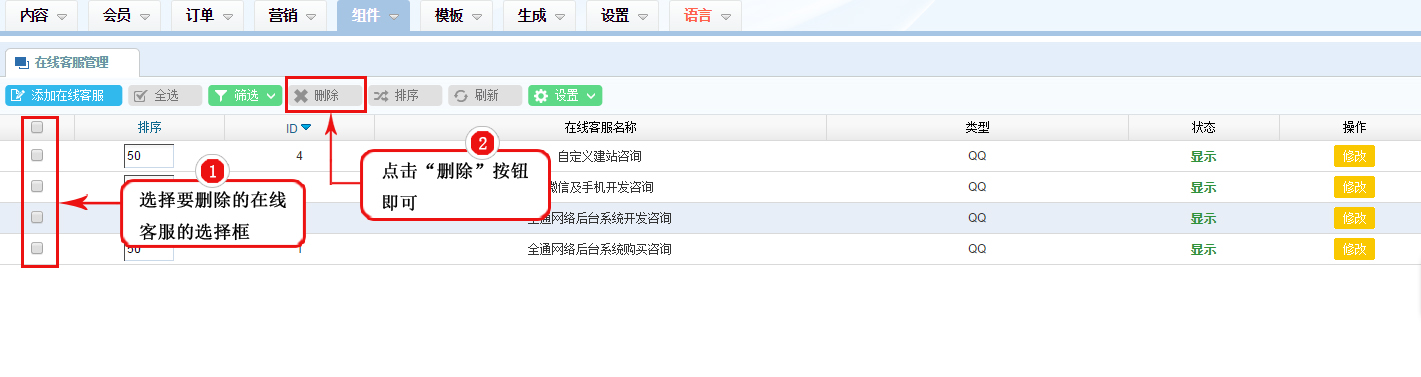Click the 删除 X icon
This screenshot has width=1421, height=377.
pyautogui.click(x=300, y=96)
